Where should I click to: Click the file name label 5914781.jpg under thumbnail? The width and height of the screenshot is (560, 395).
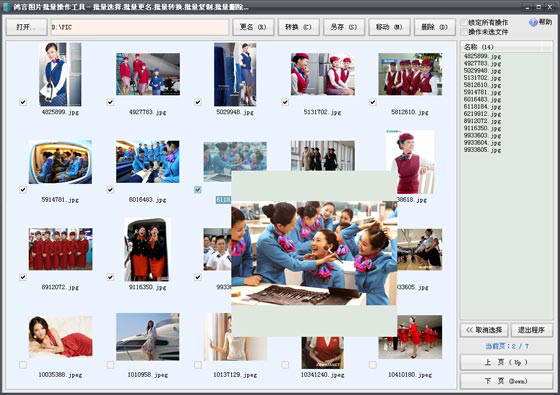pyautogui.click(x=60, y=200)
